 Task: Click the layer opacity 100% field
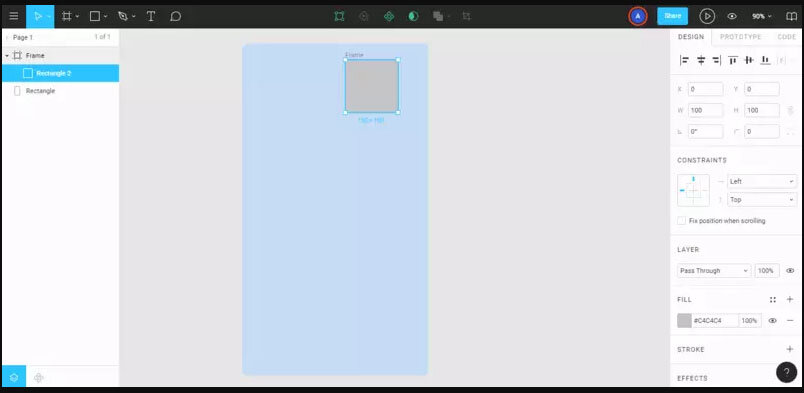[x=767, y=270]
